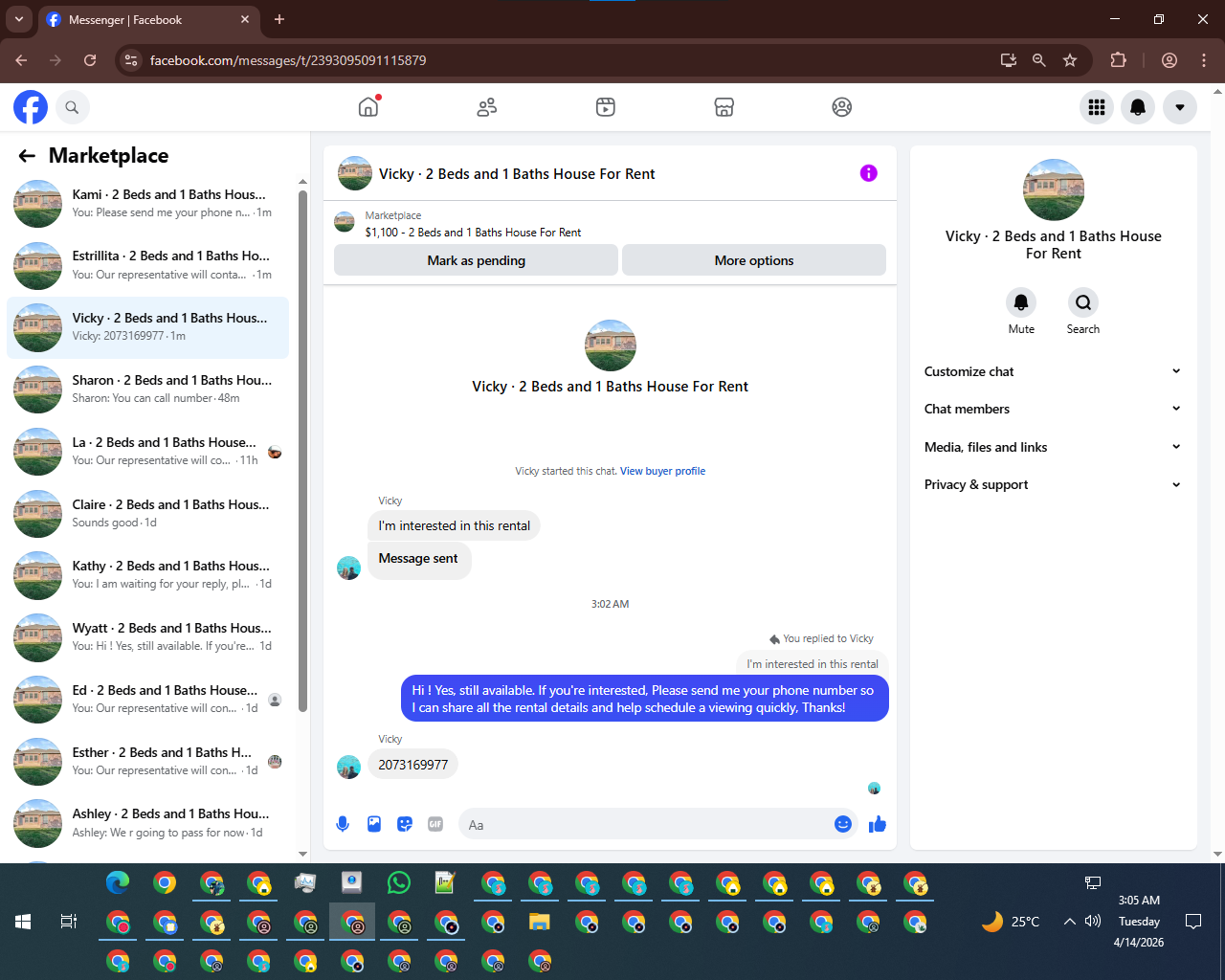The width and height of the screenshot is (1225, 980).
Task: Open the Groups icon in top navigation
Action: click(842, 107)
